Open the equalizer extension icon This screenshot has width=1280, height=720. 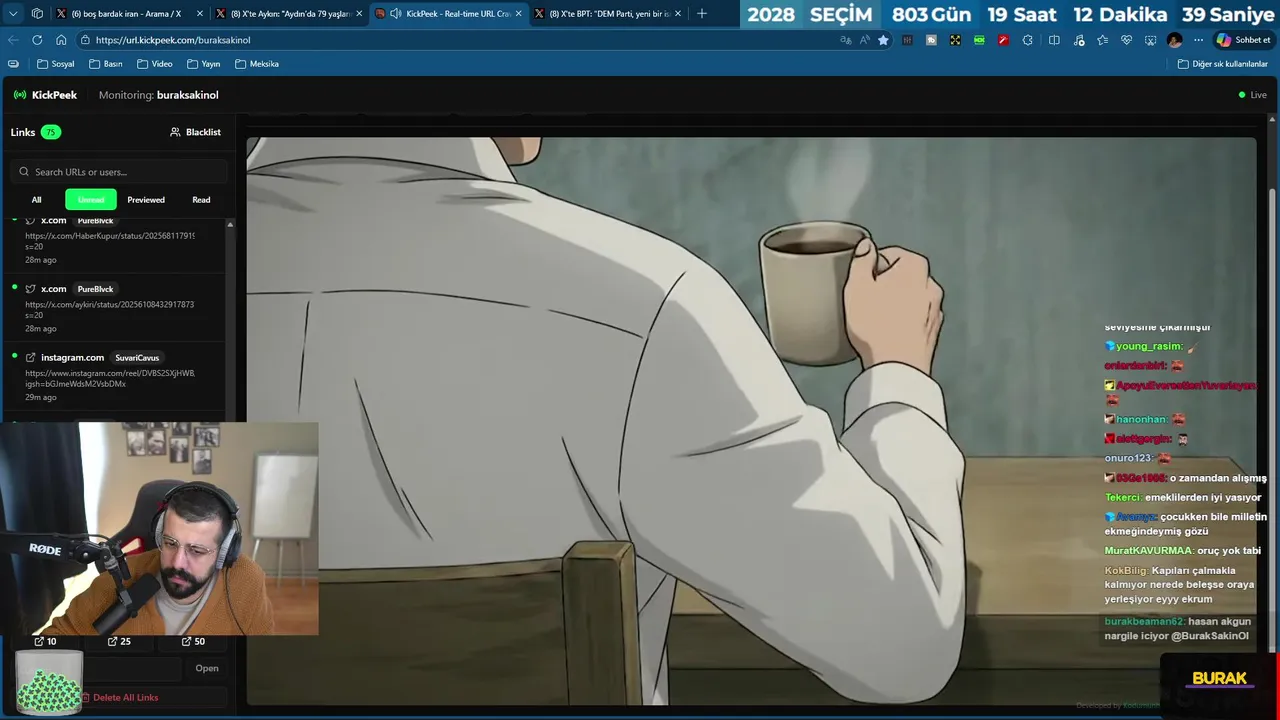(907, 40)
